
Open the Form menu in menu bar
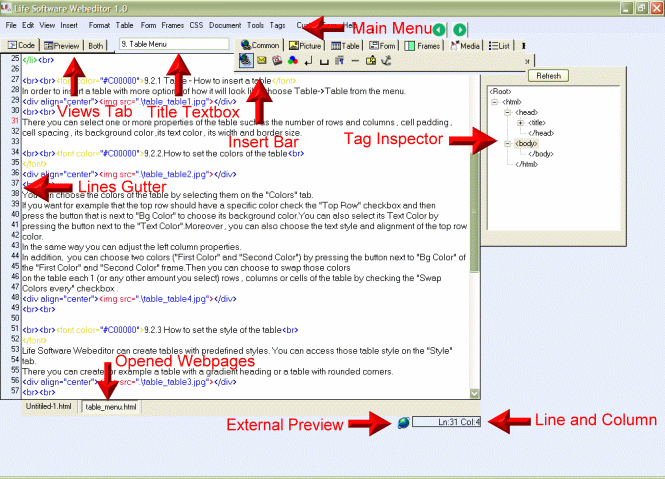pos(148,25)
